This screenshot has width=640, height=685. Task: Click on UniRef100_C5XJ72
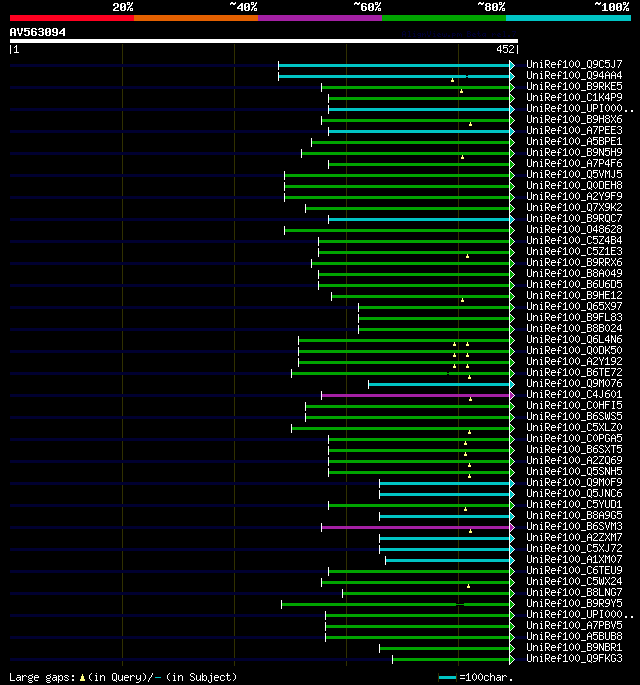574,548
